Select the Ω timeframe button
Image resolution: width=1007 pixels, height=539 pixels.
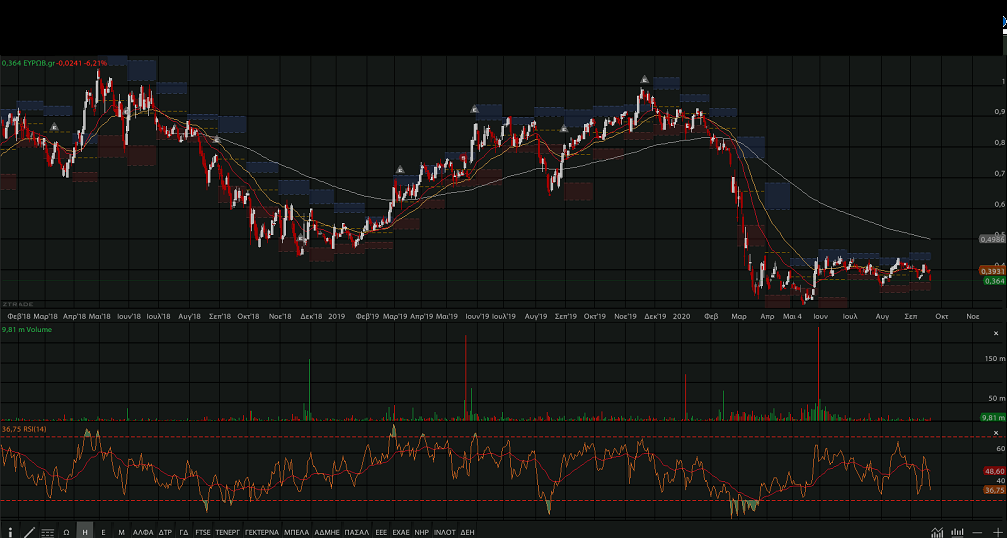(66, 532)
